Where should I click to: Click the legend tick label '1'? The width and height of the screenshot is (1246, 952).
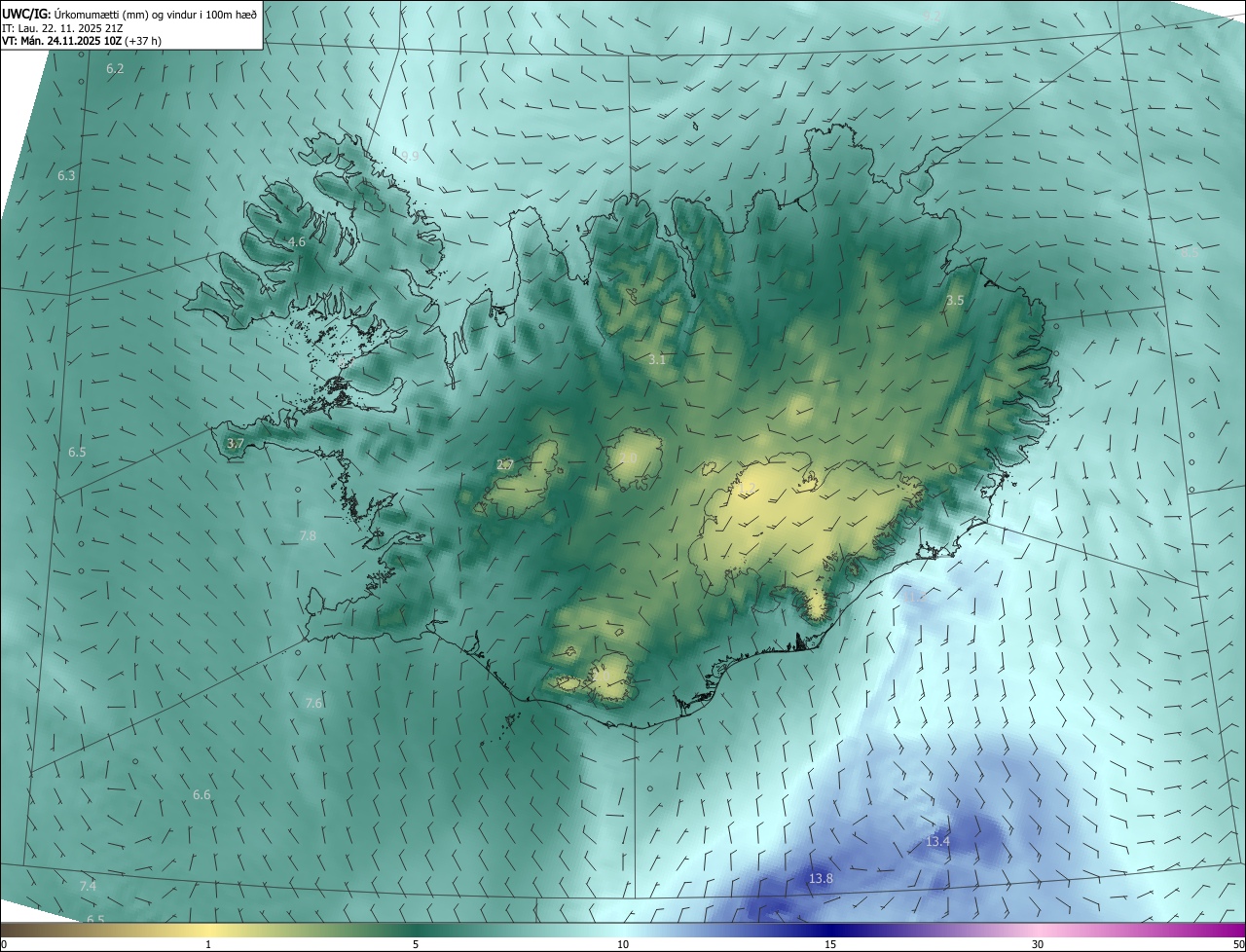[208, 944]
